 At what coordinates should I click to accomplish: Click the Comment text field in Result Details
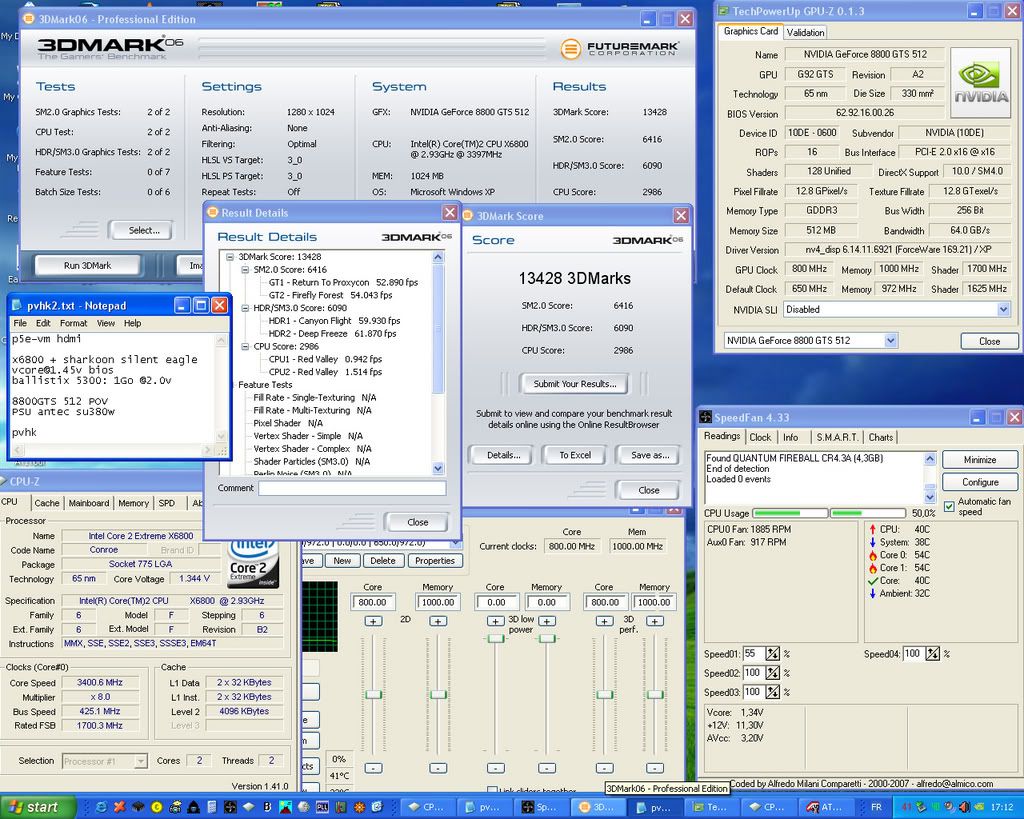pos(351,488)
